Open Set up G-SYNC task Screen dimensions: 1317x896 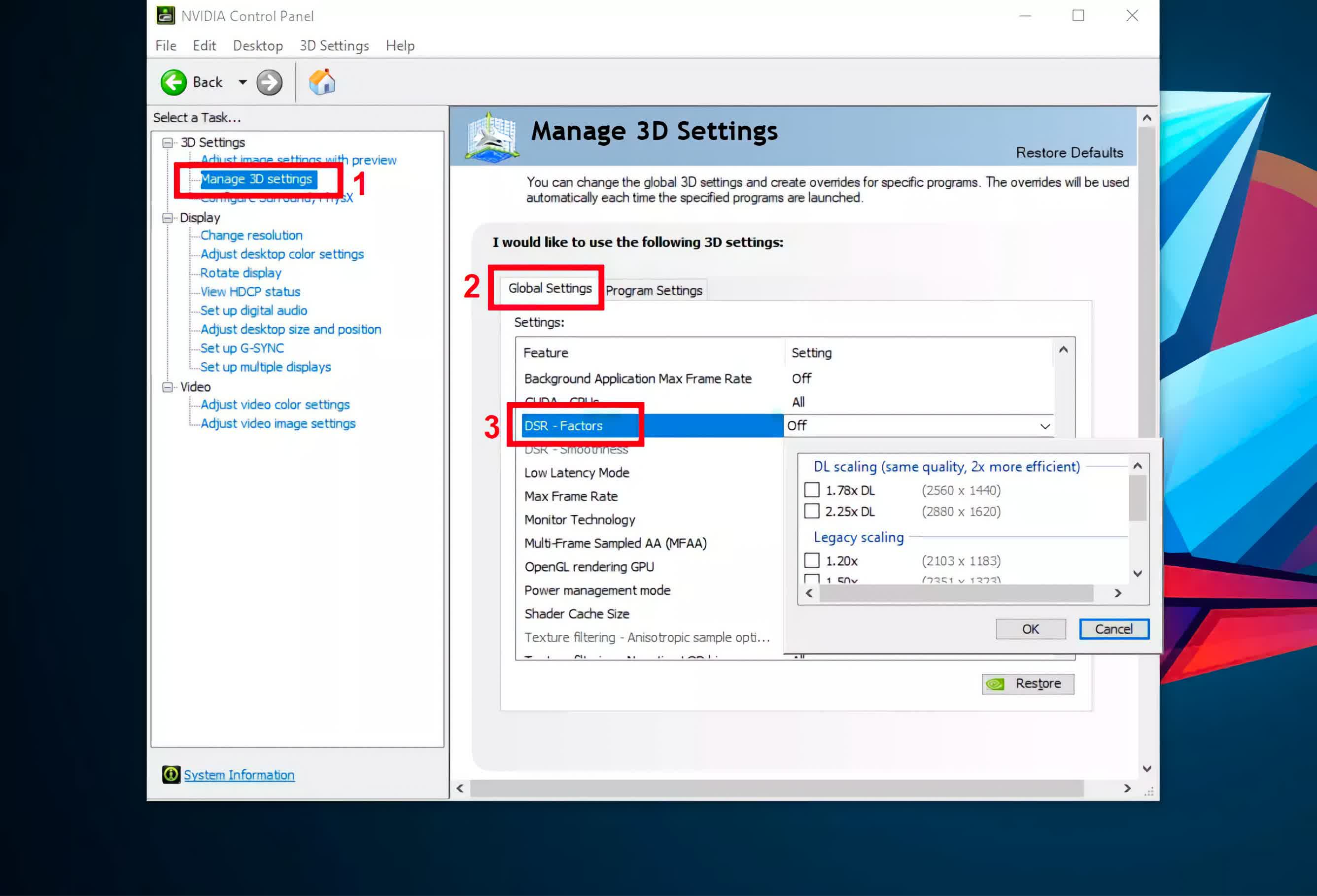pos(242,348)
